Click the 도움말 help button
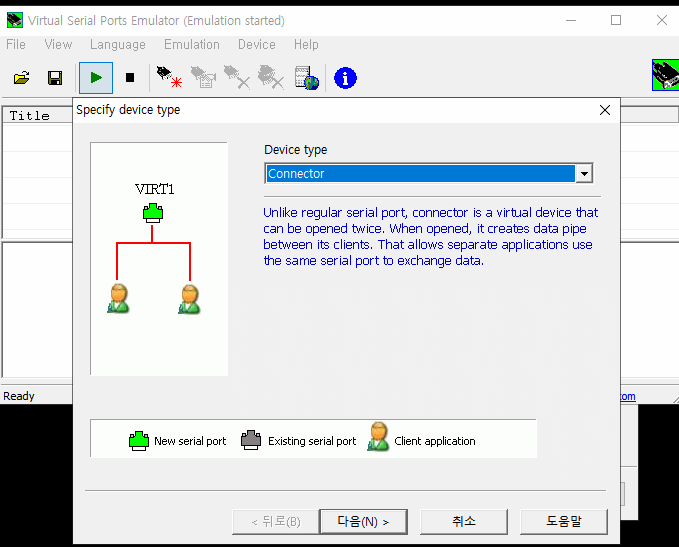The height and width of the screenshot is (547, 679). (x=564, y=521)
